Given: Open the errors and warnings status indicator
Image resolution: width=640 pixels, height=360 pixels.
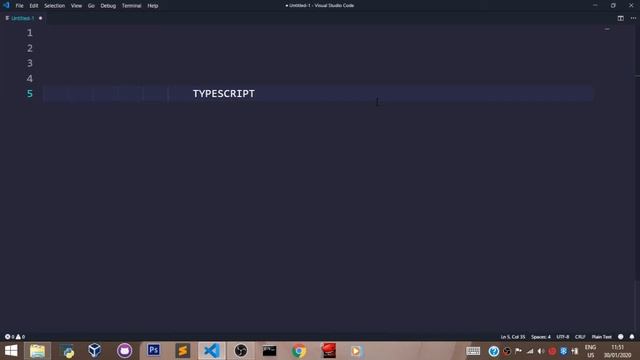Looking at the screenshot, I should (x=15, y=337).
